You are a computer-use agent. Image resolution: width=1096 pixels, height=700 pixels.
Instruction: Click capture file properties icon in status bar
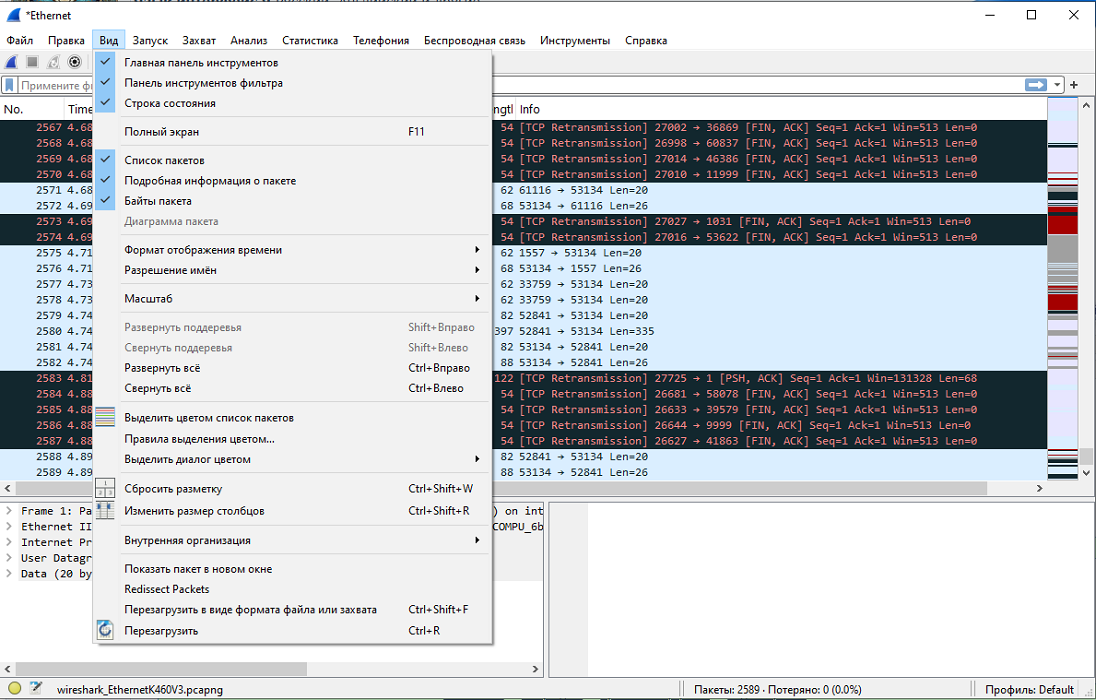click(x=36, y=689)
